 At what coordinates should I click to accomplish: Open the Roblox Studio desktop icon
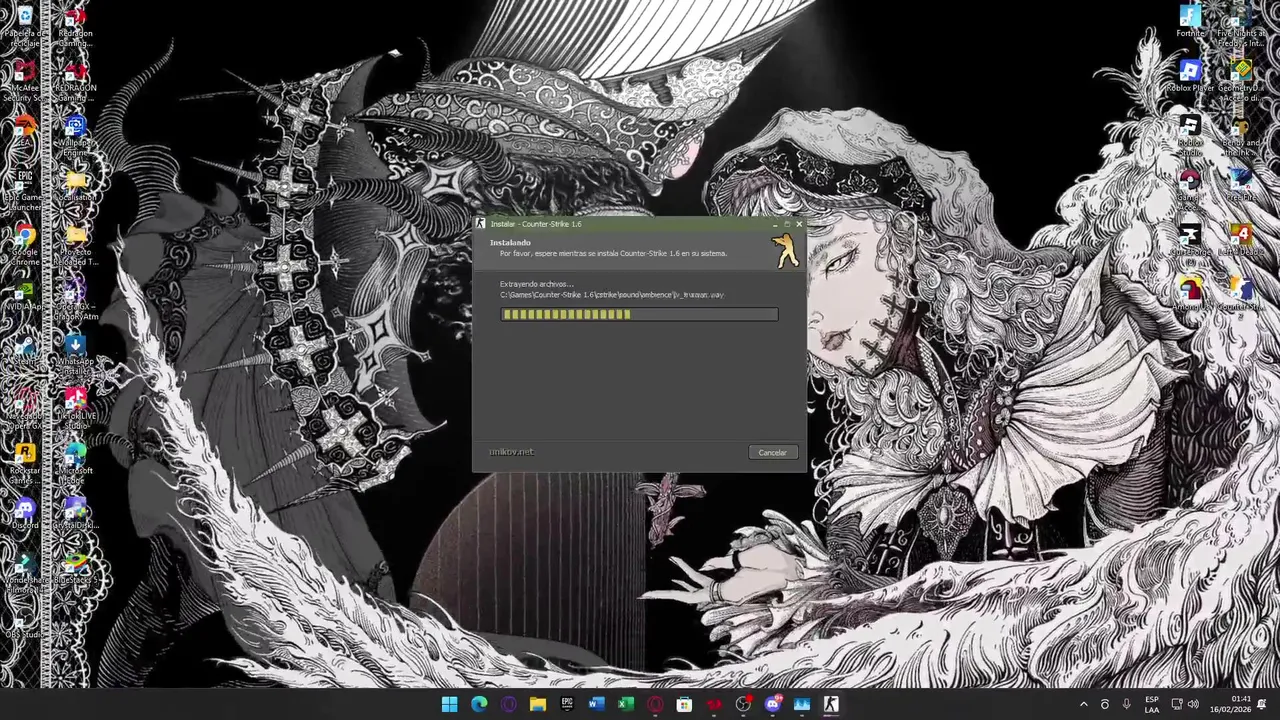pos(1190,135)
